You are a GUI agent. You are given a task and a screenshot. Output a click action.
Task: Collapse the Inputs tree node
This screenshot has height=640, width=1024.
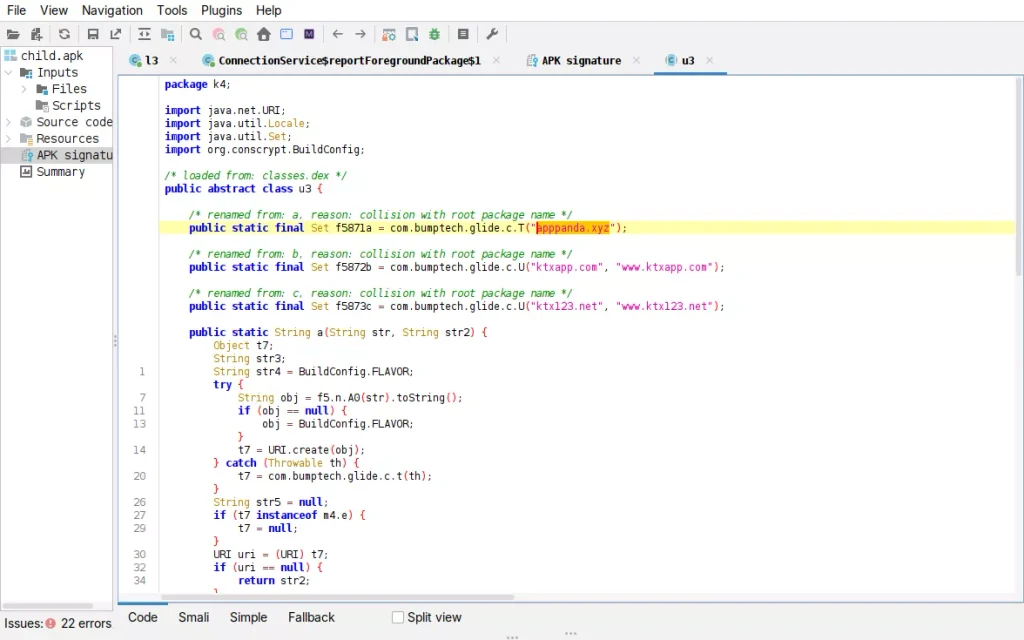8,72
